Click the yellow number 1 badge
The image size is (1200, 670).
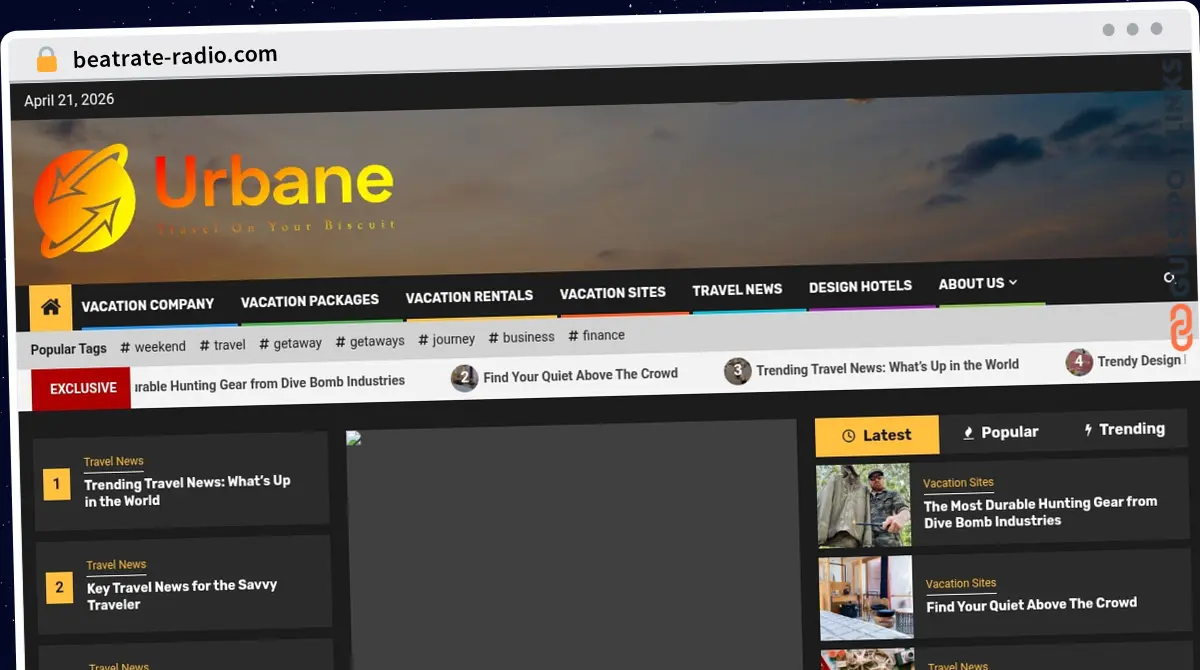(56, 485)
